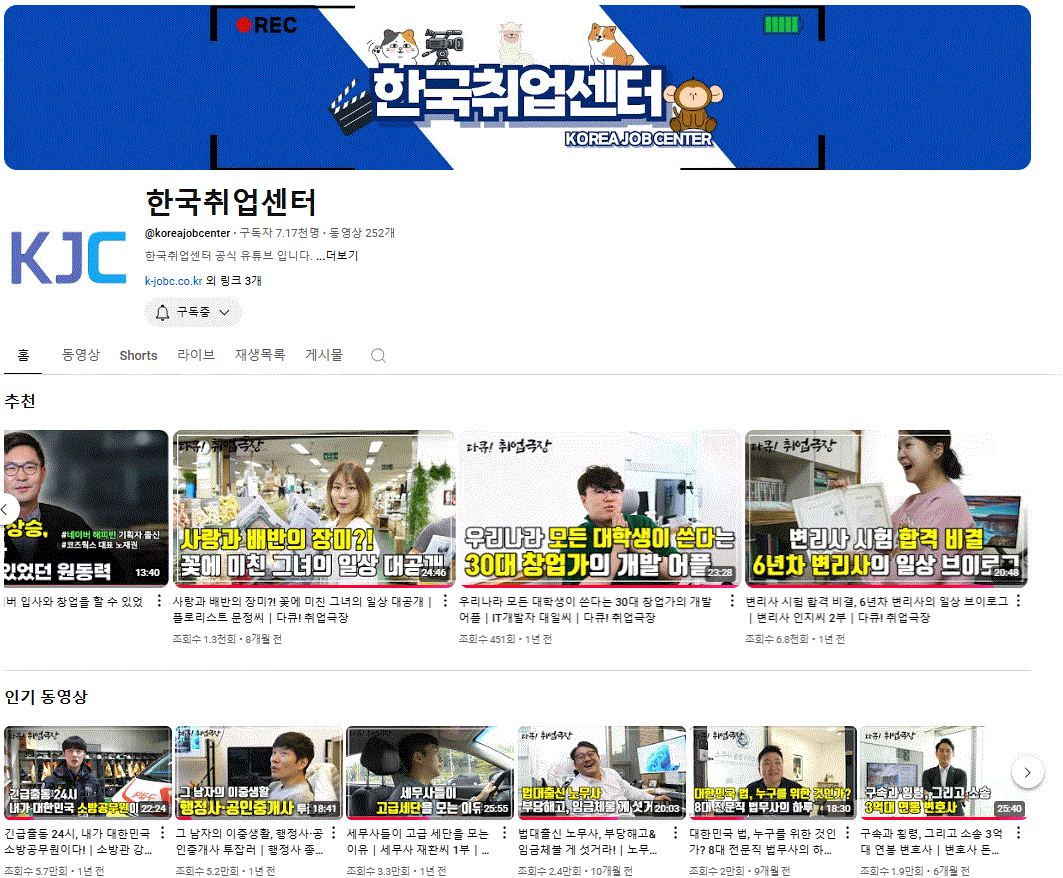
Task: Open more options for 30대 창업가의 개발 어플 video
Action: 732,601
